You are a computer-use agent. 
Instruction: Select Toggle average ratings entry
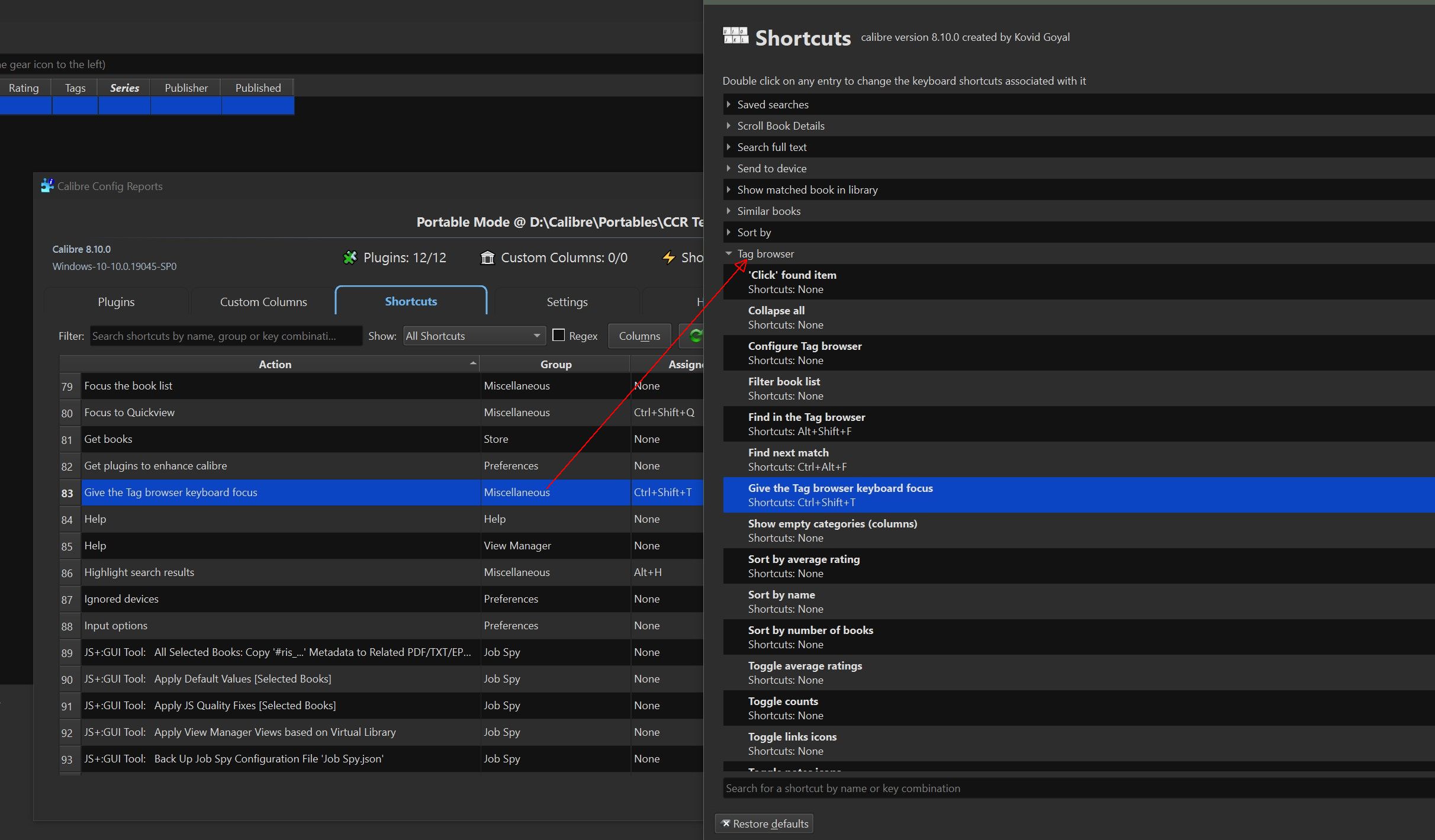click(1079, 672)
